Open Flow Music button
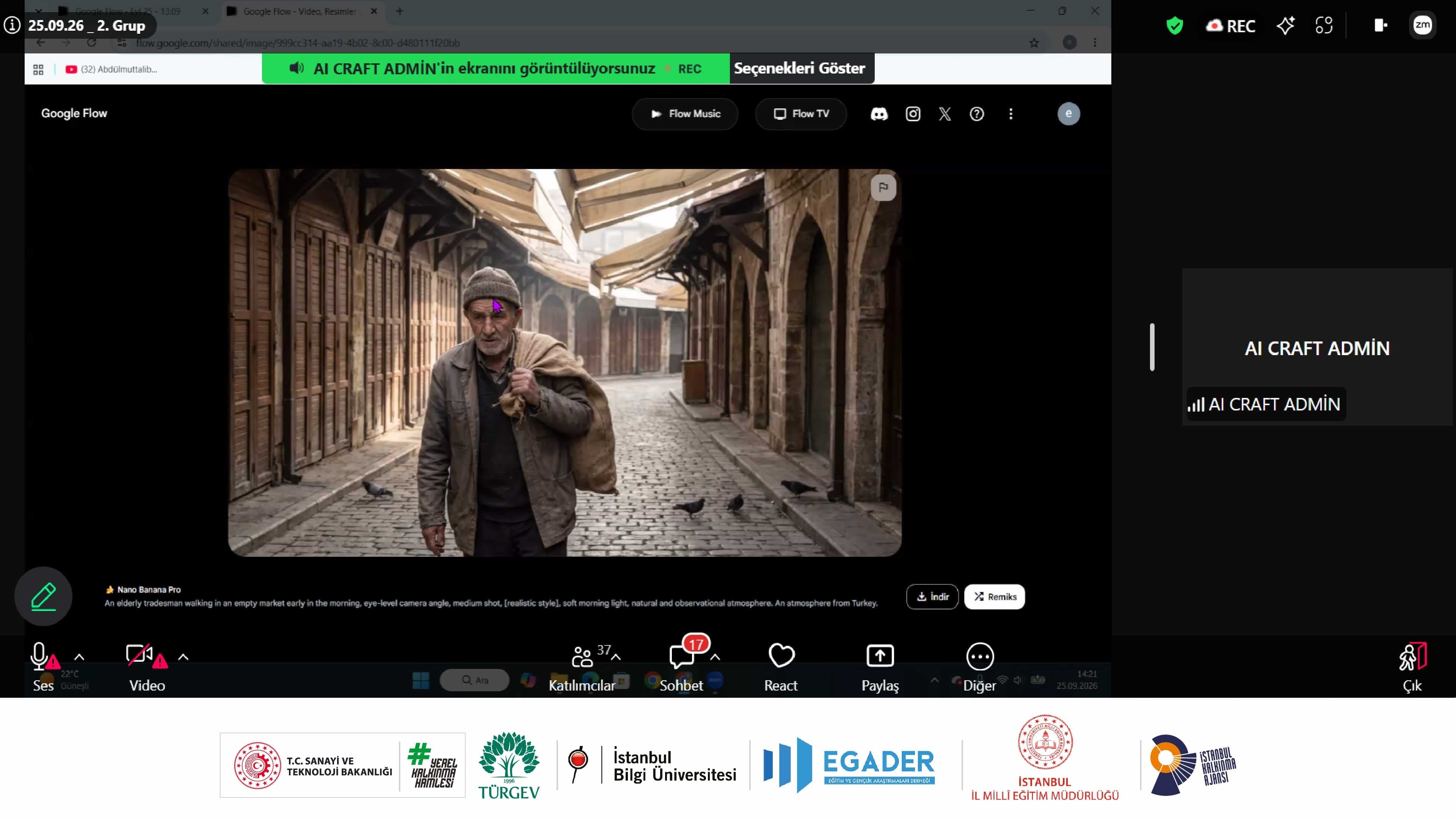This screenshot has height=819, width=1456. pos(684,114)
